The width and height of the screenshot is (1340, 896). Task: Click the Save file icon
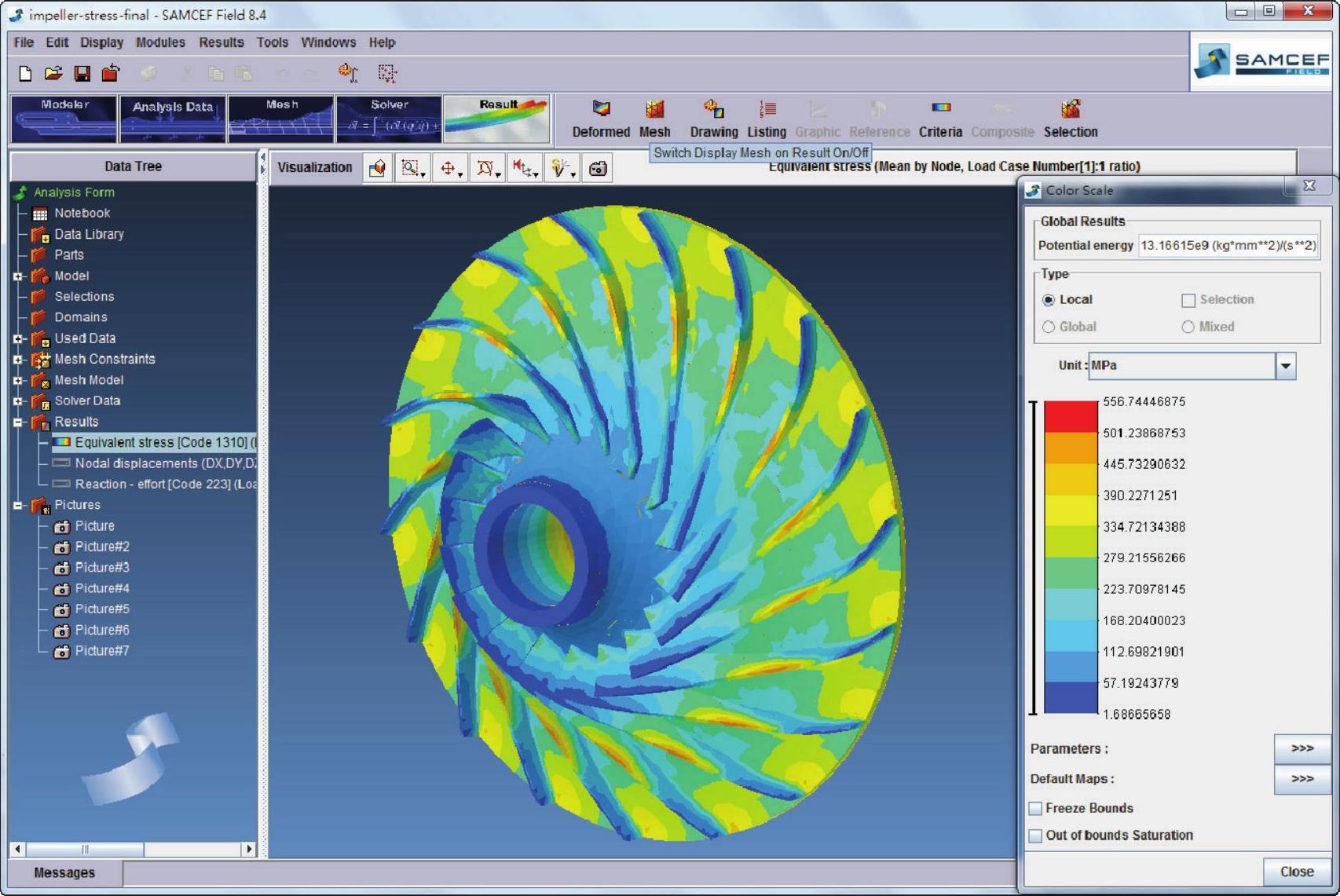tap(82, 73)
